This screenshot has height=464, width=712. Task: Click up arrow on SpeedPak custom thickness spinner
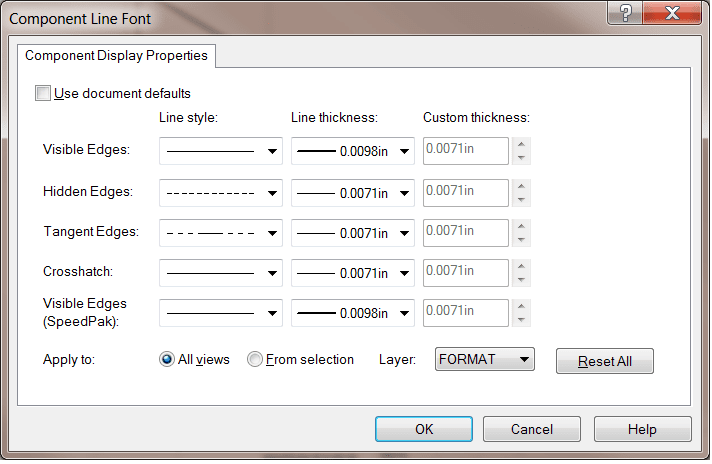point(521,306)
